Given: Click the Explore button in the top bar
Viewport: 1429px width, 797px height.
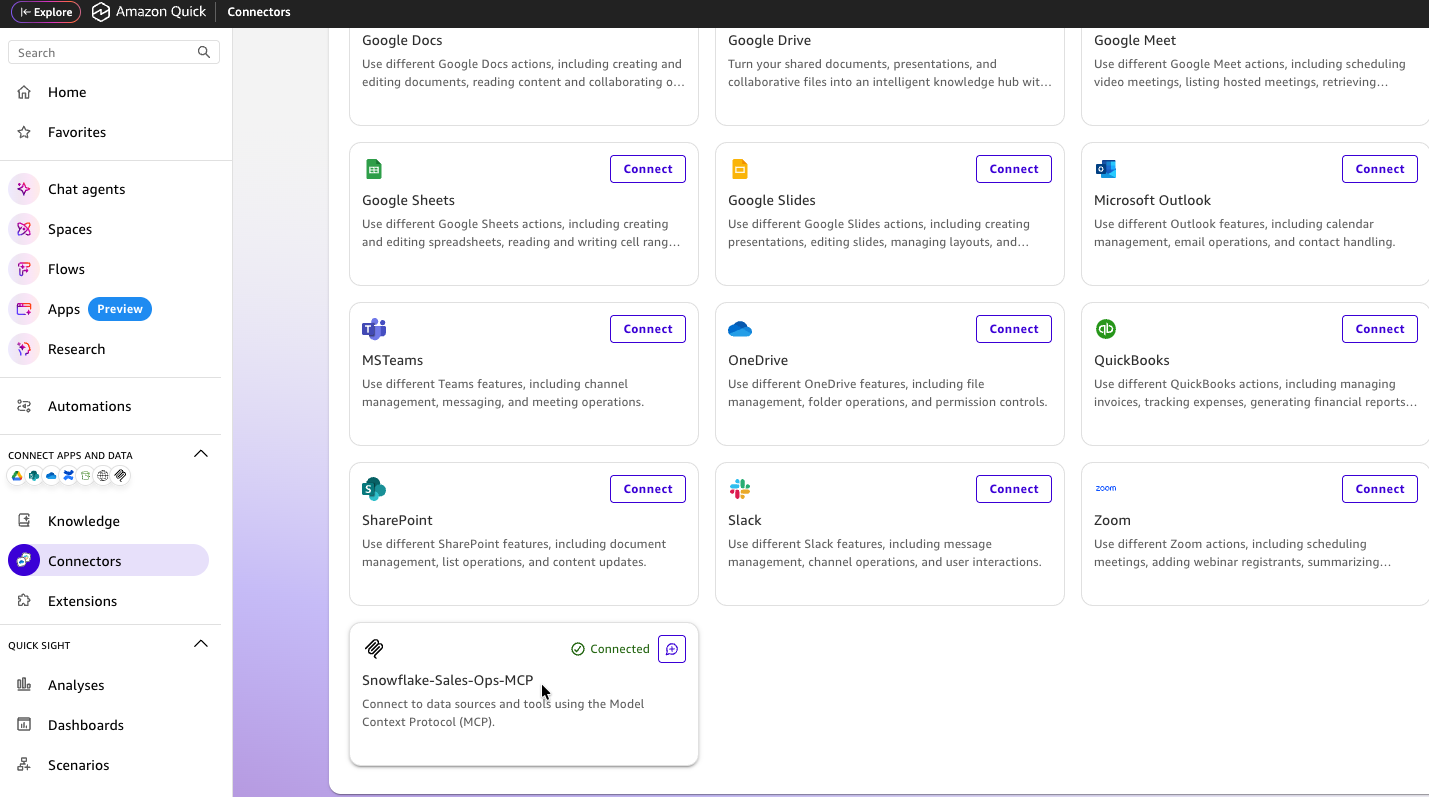Looking at the screenshot, I should [46, 12].
